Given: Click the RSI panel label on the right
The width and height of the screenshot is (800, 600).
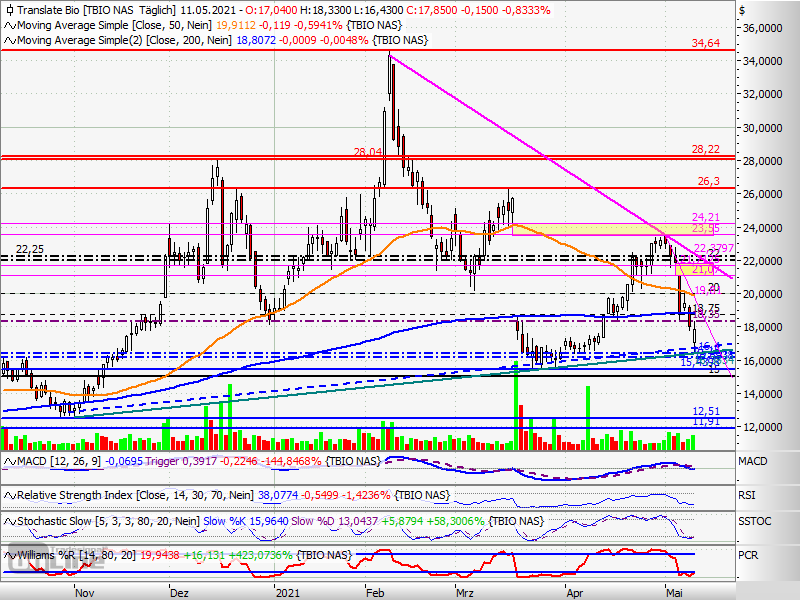Looking at the screenshot, I should [x=747, y=495].
